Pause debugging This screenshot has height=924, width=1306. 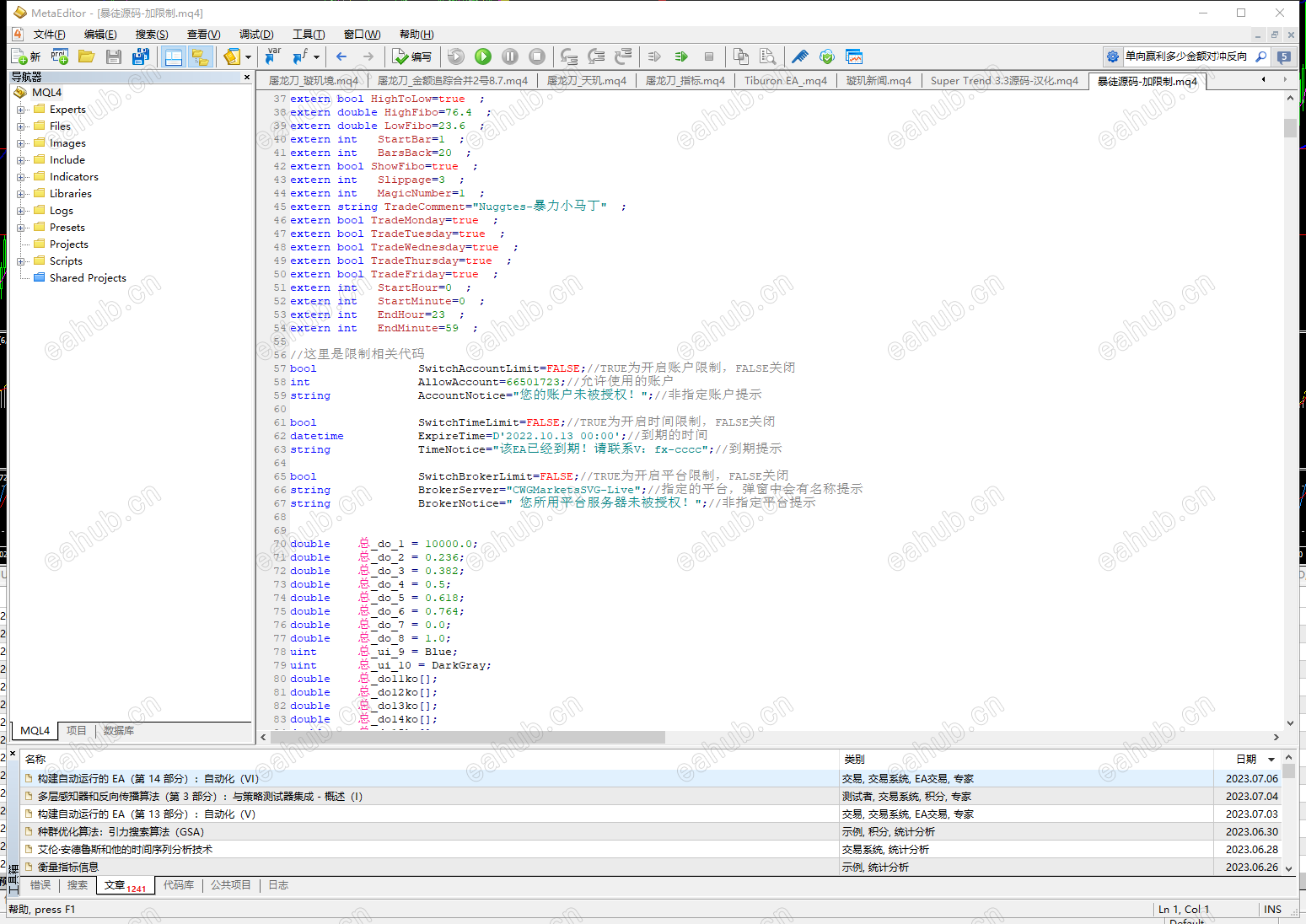tap(510, 56)
